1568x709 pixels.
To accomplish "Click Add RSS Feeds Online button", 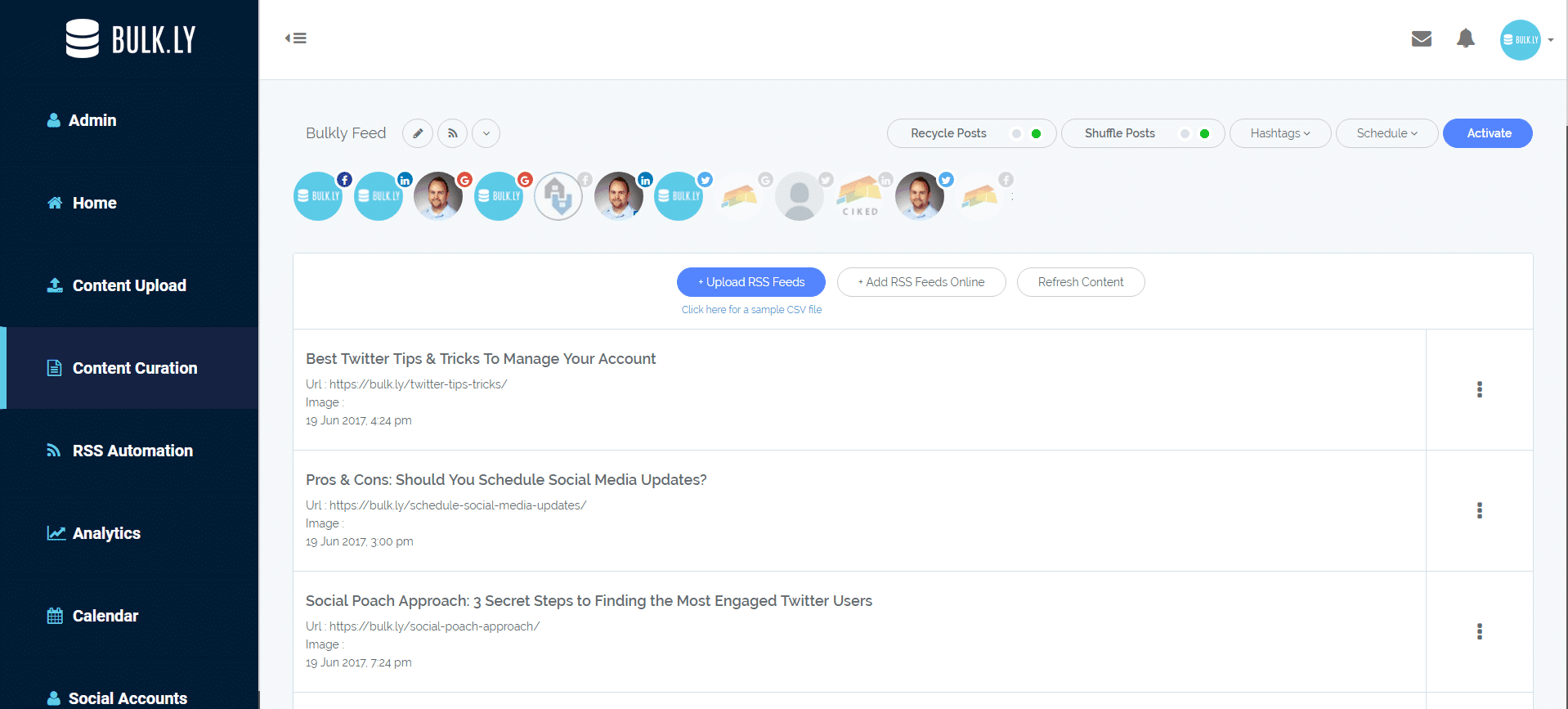I will 921,282.
